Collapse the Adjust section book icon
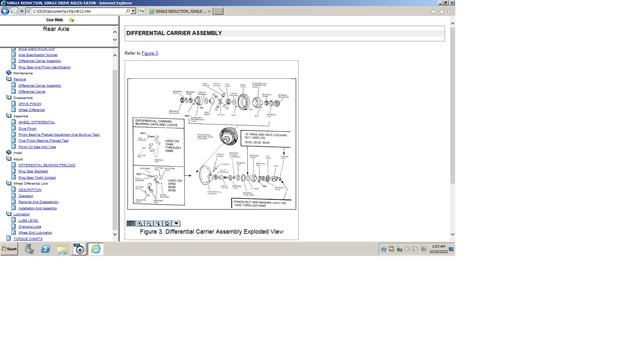 pos(9,158)
